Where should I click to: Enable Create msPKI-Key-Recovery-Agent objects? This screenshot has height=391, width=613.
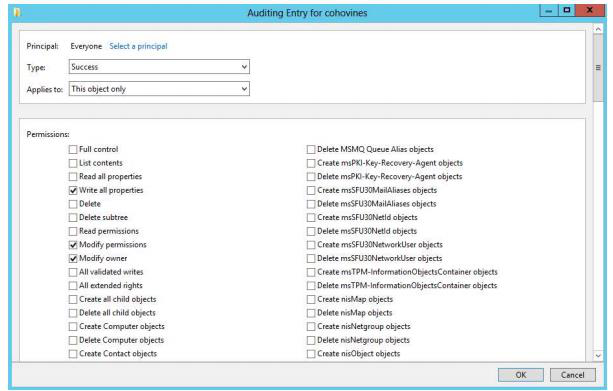311,163
